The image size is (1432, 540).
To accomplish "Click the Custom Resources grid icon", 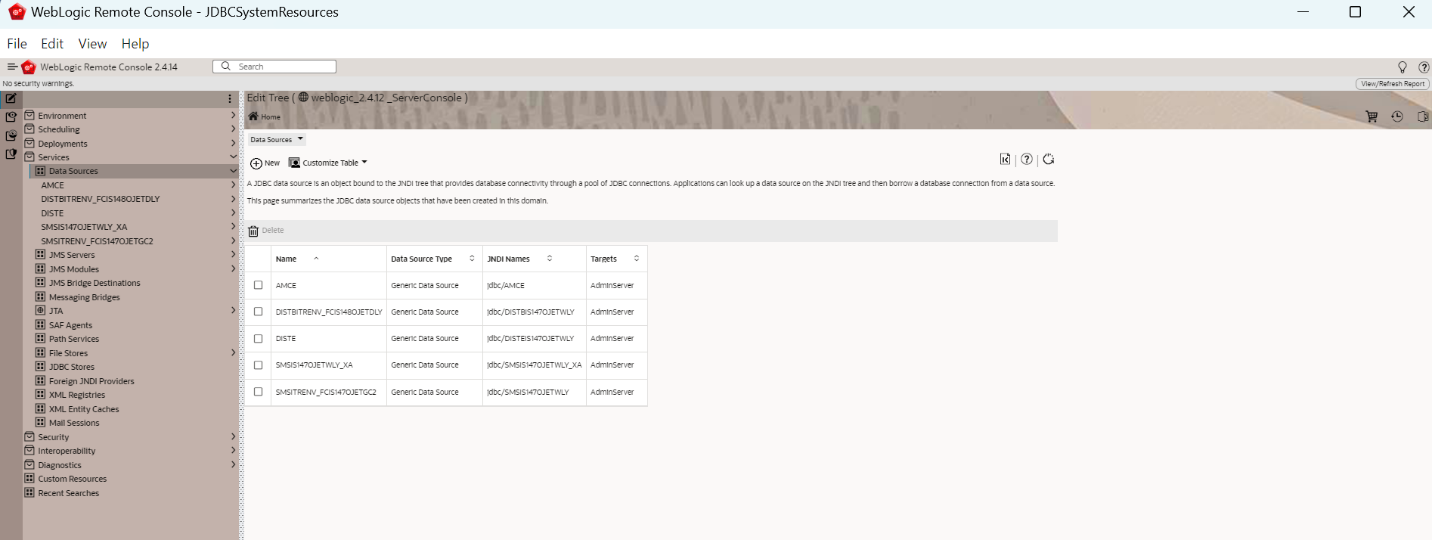I will 29,479.
